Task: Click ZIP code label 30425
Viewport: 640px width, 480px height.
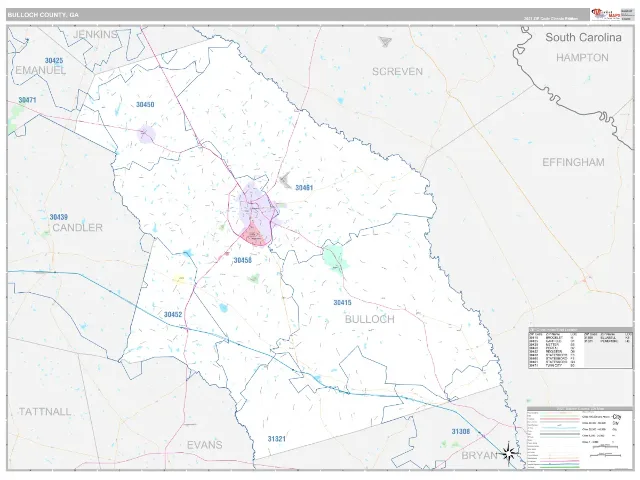Action: pos(54,60)
